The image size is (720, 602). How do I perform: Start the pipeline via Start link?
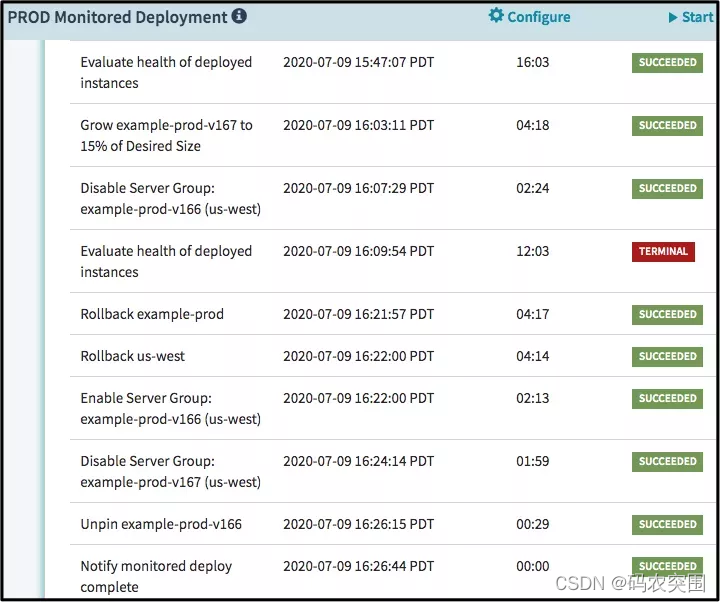691,17
